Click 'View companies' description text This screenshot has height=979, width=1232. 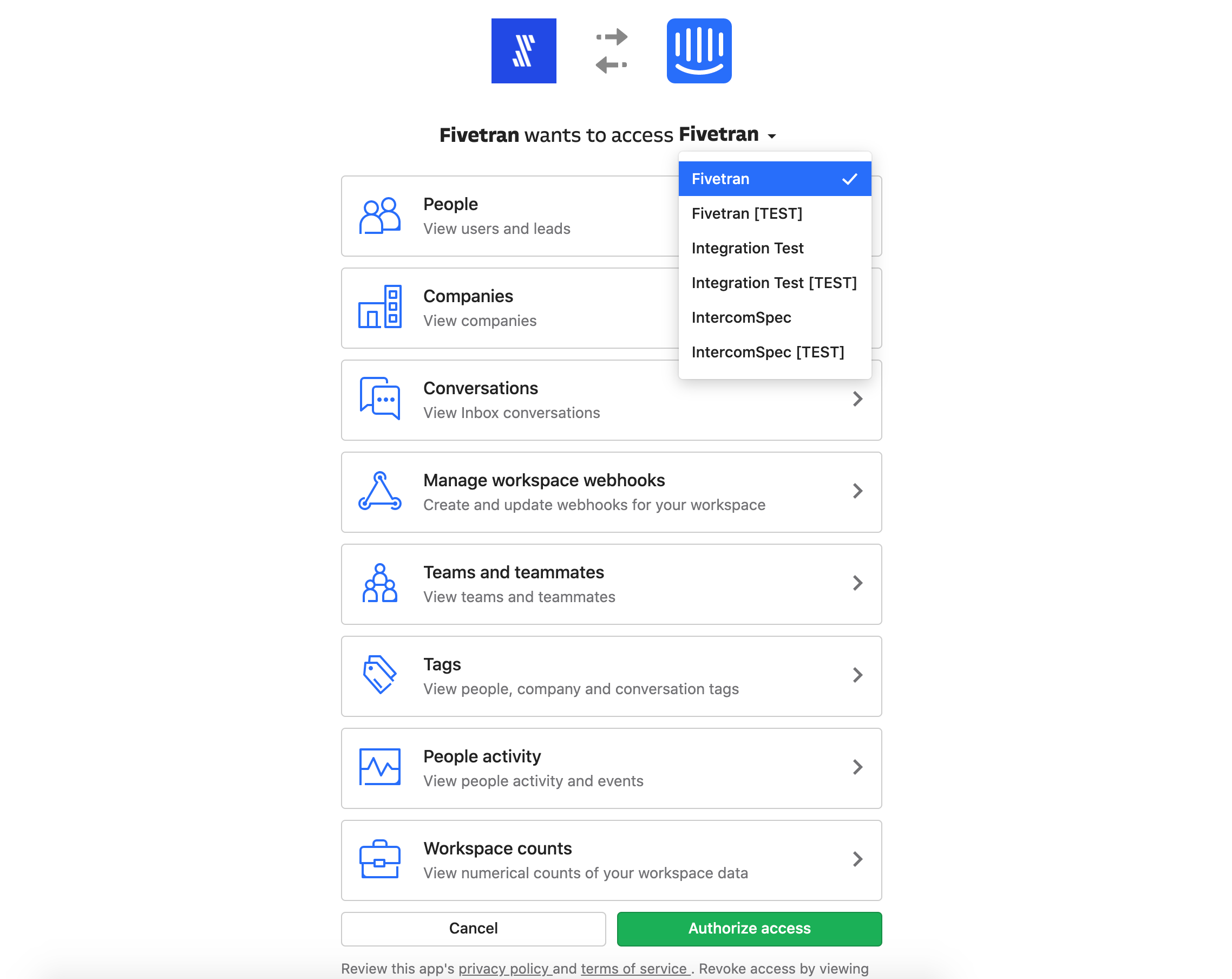point(480,321)
